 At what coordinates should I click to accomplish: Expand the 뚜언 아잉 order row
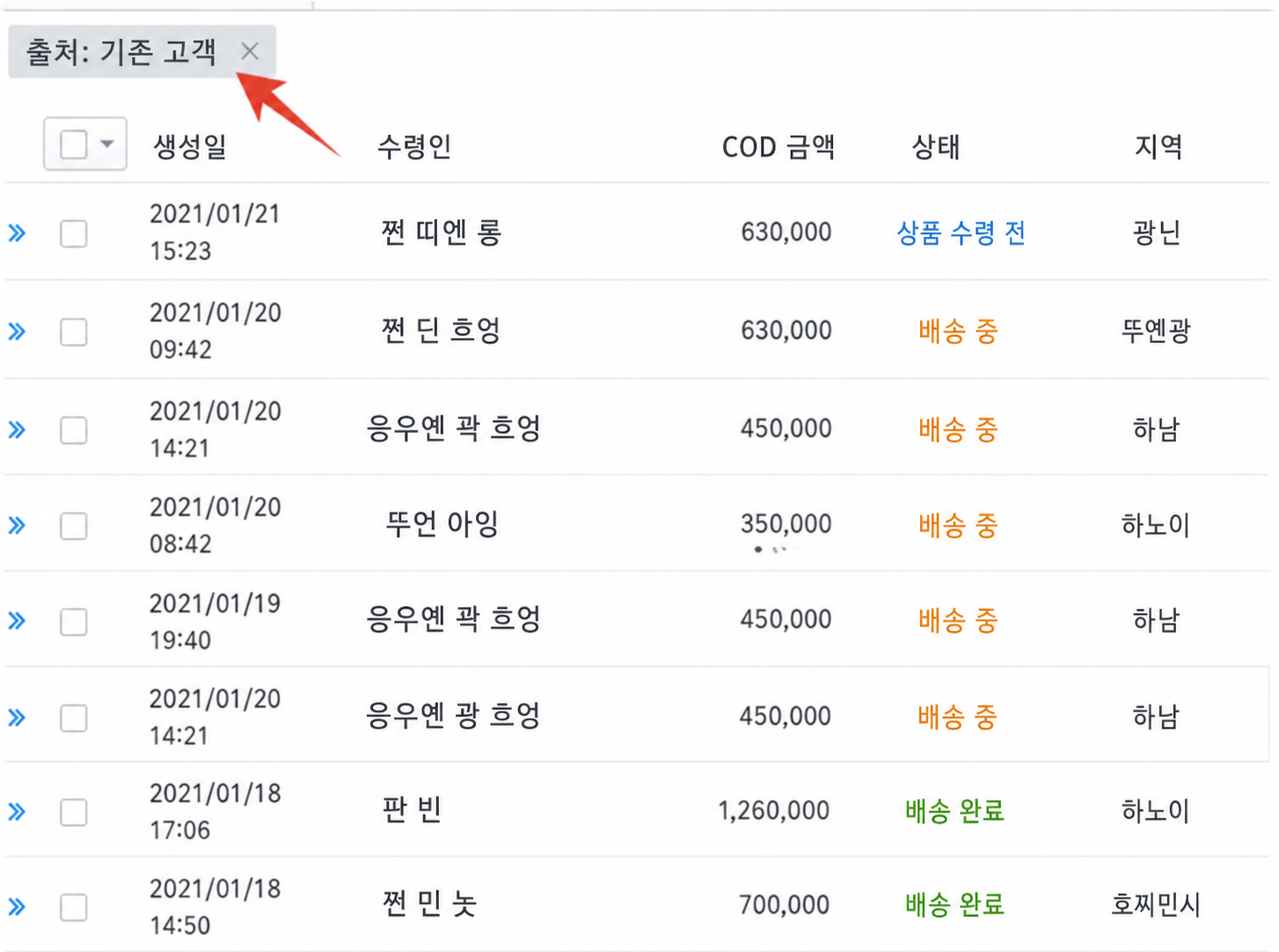[x=17, y=526]
